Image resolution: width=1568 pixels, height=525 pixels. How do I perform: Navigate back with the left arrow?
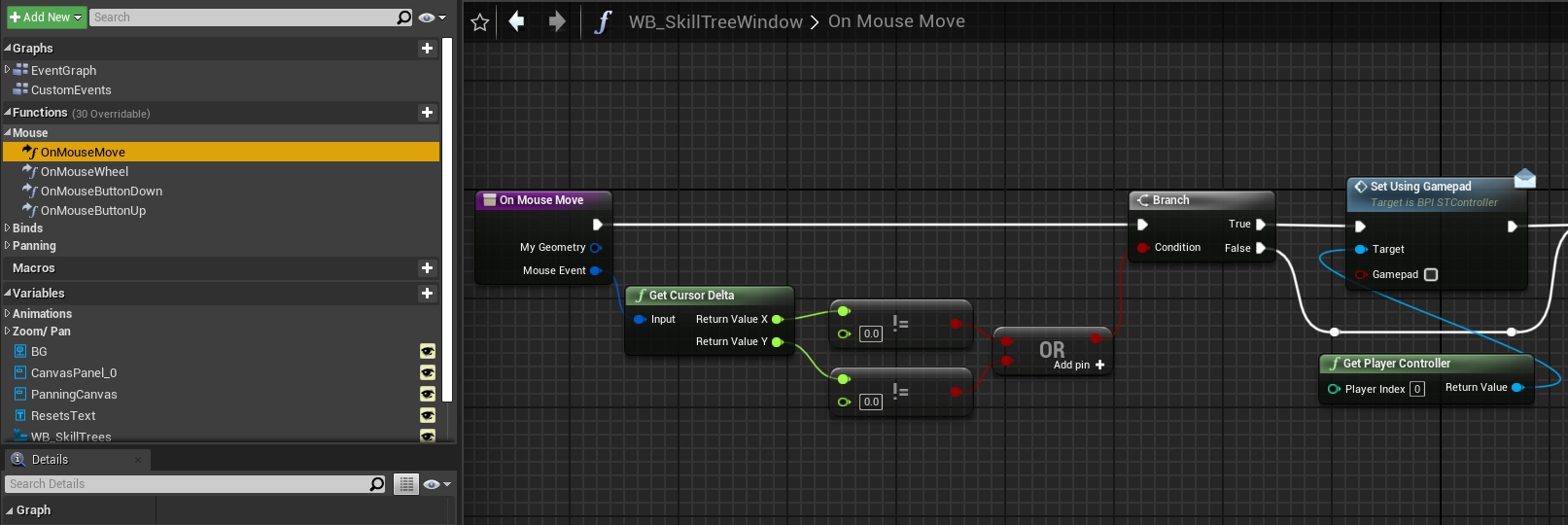pyautogui.click(x=517, y=21)
